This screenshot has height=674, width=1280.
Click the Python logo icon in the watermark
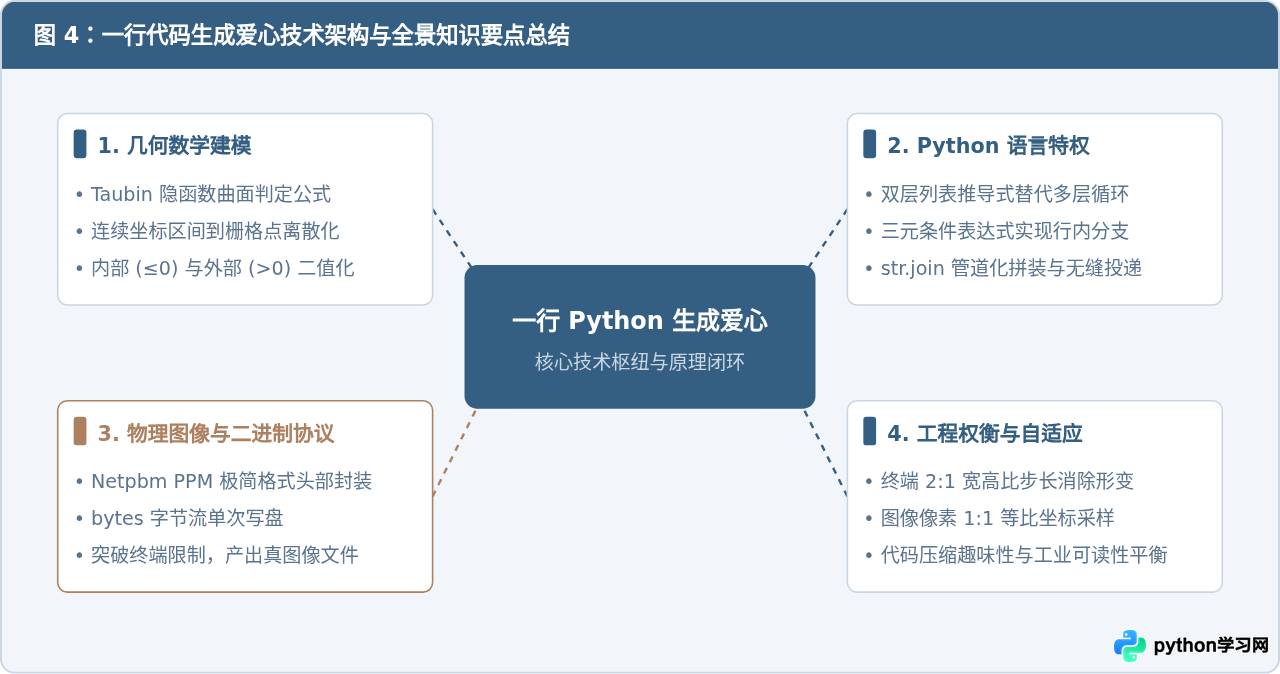(x=1130, y=646)
